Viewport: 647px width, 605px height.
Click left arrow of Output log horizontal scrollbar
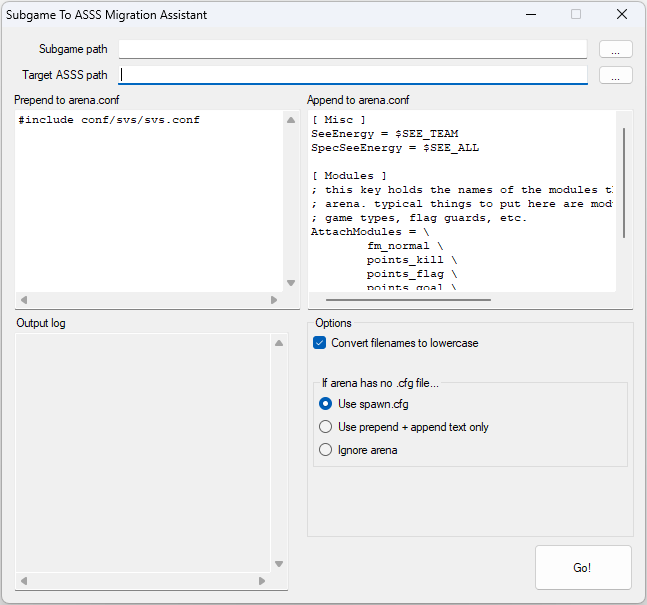[x=24, y=581]
